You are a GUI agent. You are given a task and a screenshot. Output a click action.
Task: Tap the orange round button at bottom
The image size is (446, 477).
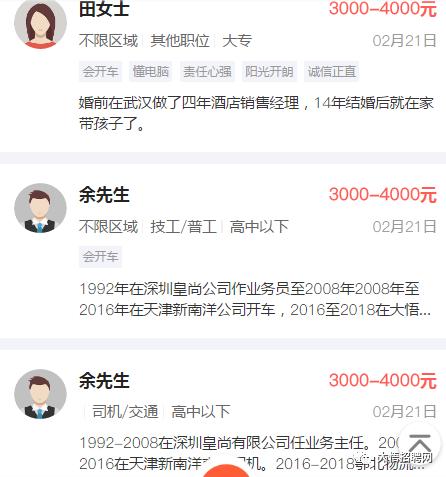point(226,471)
